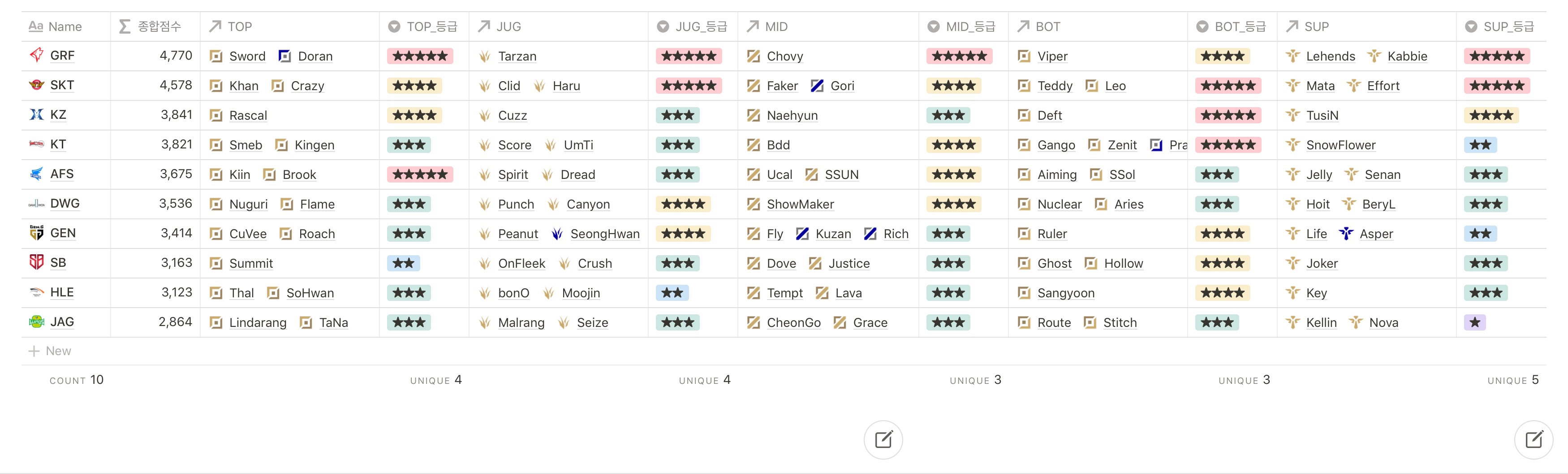1568x474 pixels.
Task: Open the Faker player link
Action: coord(782,86)
